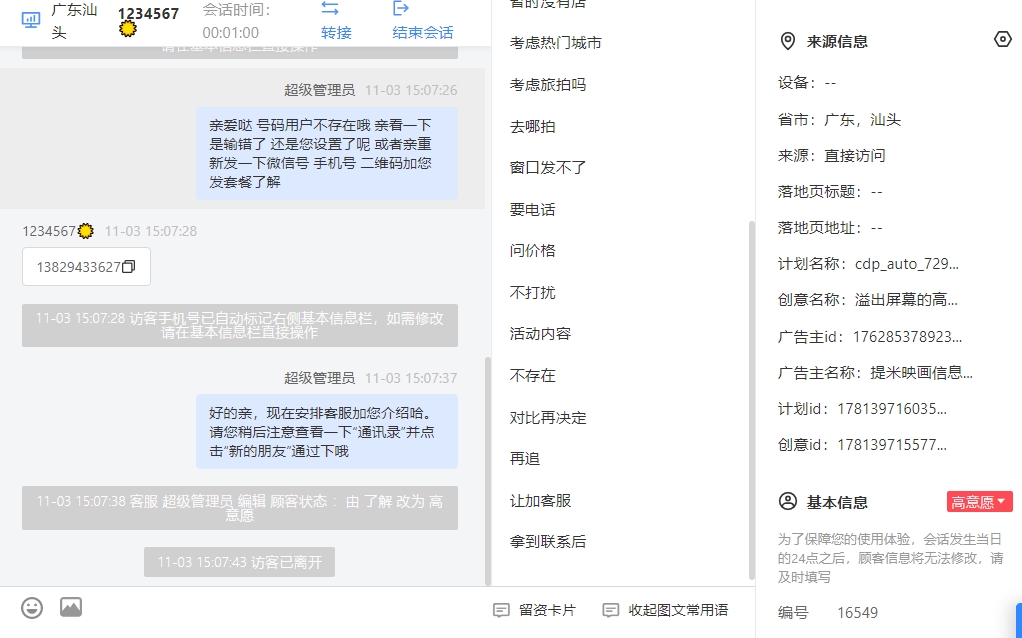1022x638 pixels.
Task: Click the 留资卡片 card icon
Action: pos(501,611)
